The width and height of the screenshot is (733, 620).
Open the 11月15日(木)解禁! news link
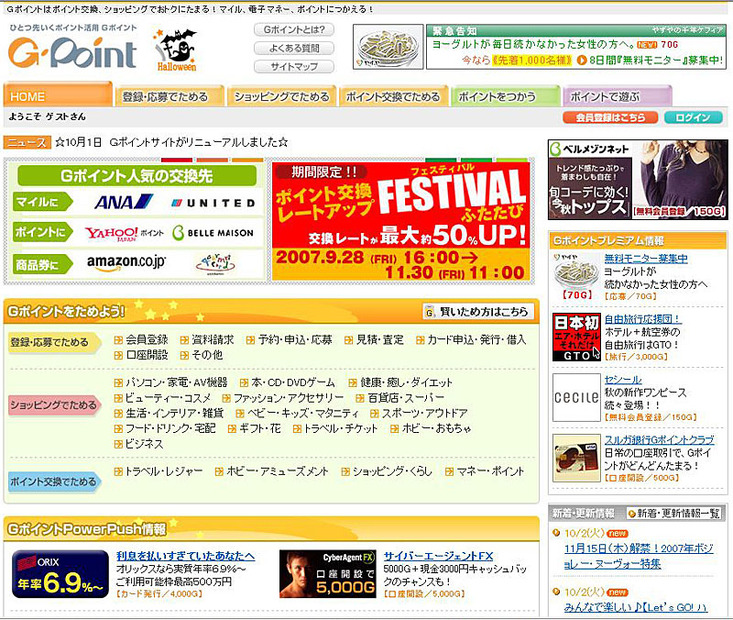tap(639, 556)
